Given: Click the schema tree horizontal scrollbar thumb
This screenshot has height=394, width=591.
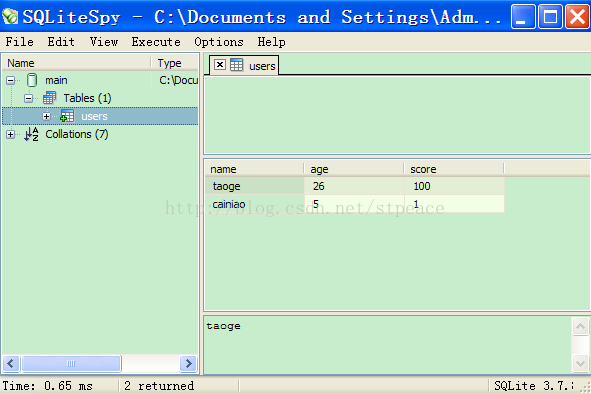Looking at the screenshot, I should tap(71, 363).
